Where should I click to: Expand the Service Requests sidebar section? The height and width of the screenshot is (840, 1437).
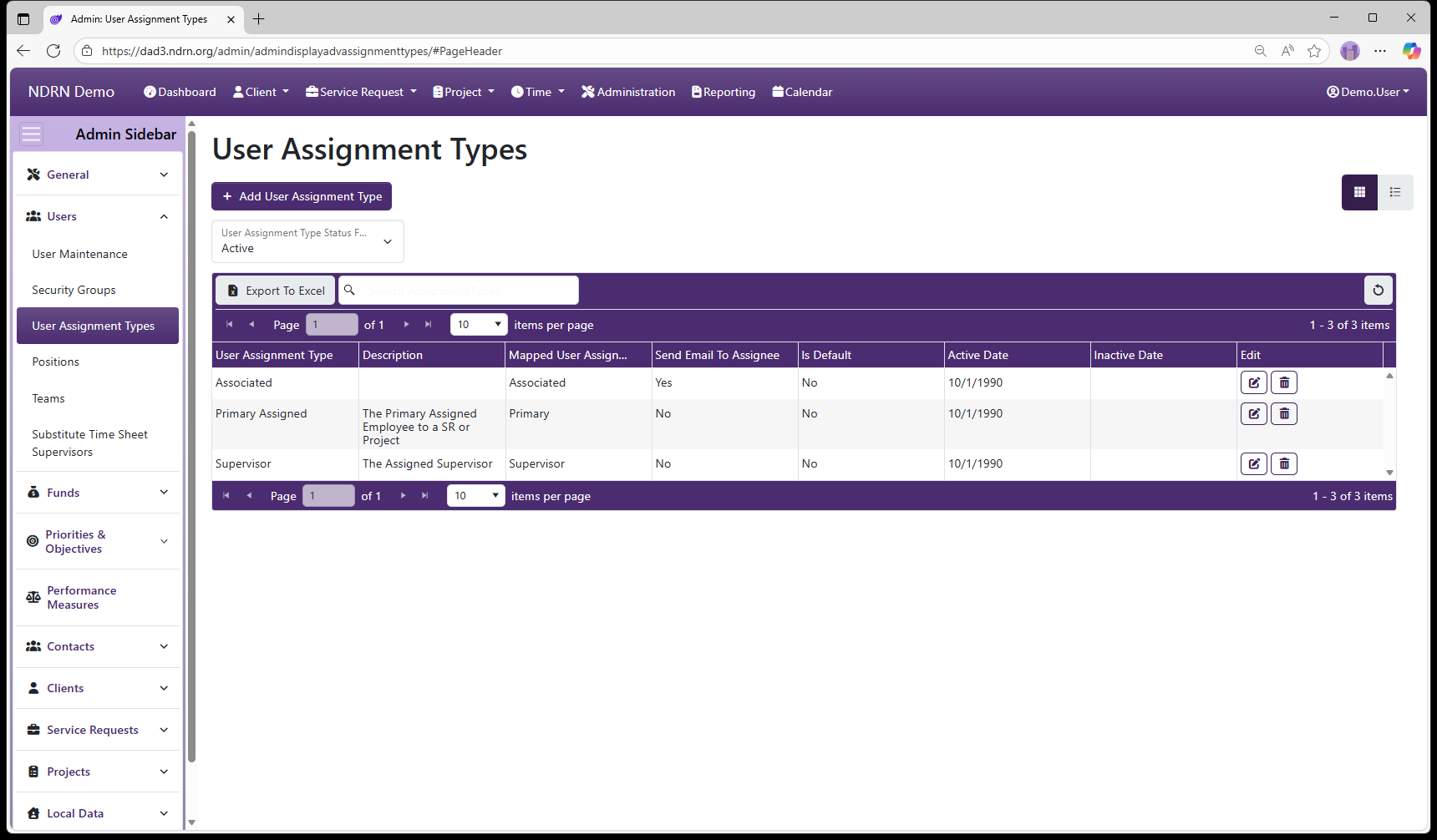coord(97,730)
